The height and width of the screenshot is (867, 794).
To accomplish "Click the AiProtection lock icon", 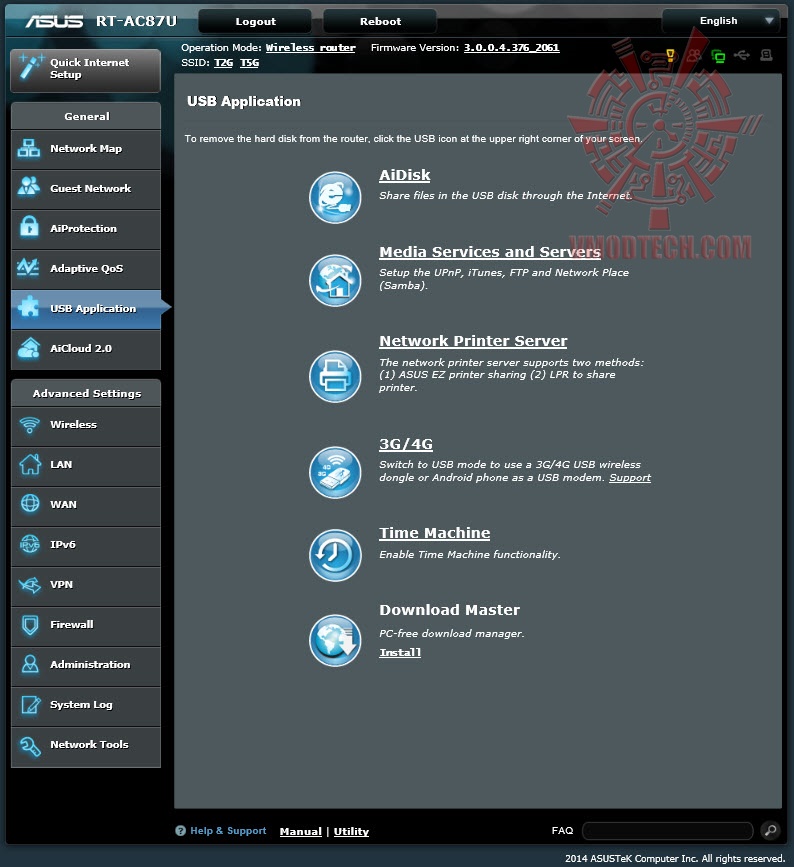I will (29, 227).
